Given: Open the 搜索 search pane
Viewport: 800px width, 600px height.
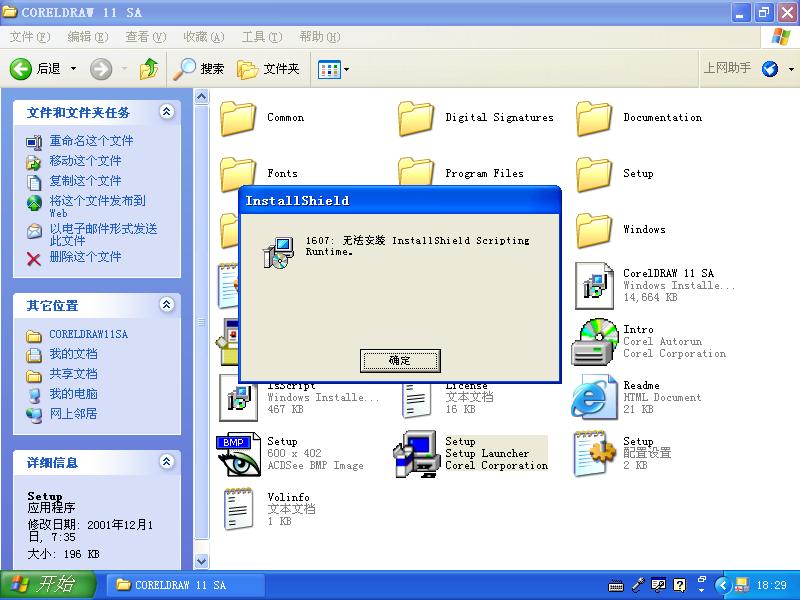Looking at the screenshot, I should point(198,68).
